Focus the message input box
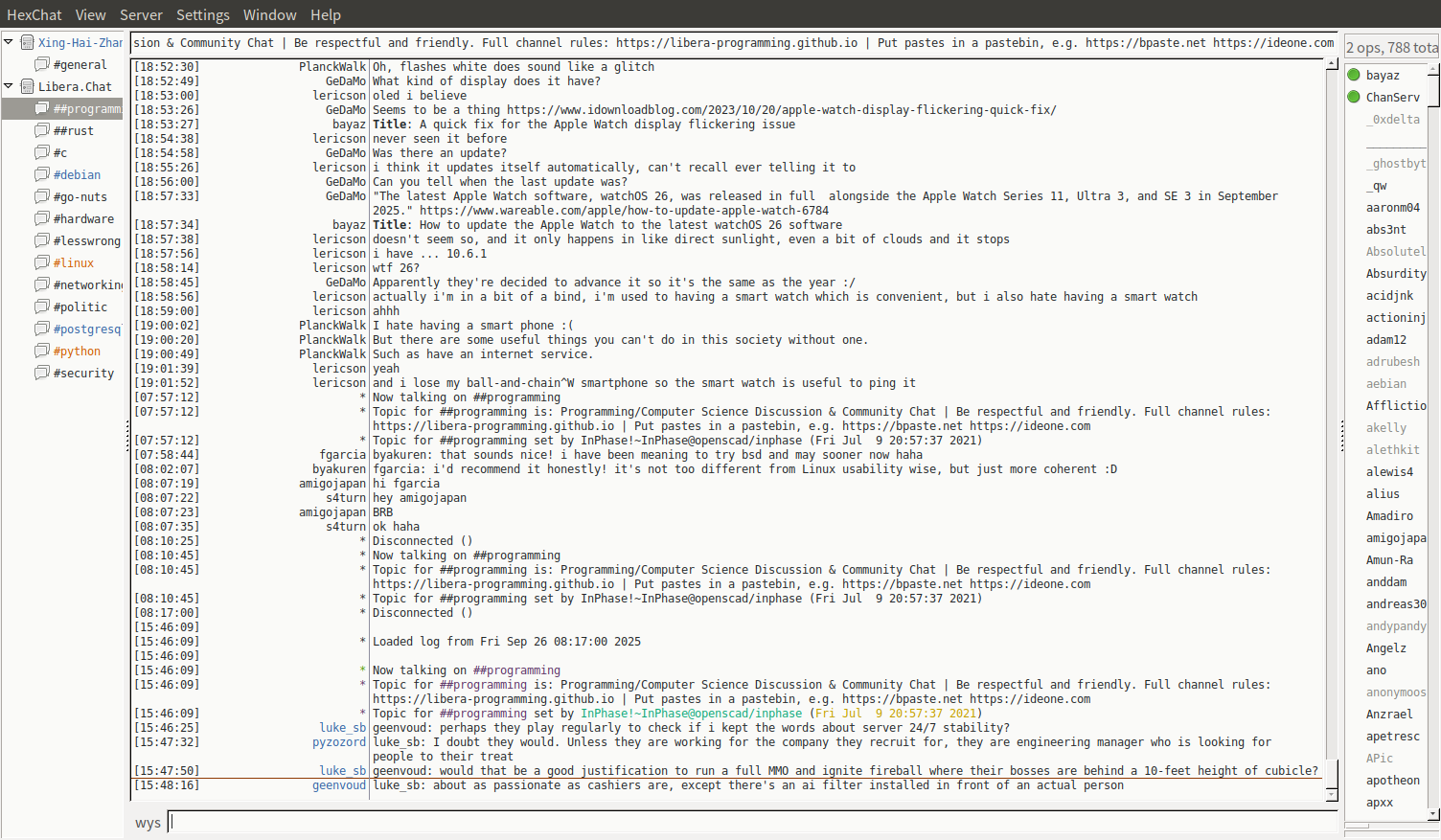The width and height of the screenshot is (1441, 840). (x=752, y=822)
